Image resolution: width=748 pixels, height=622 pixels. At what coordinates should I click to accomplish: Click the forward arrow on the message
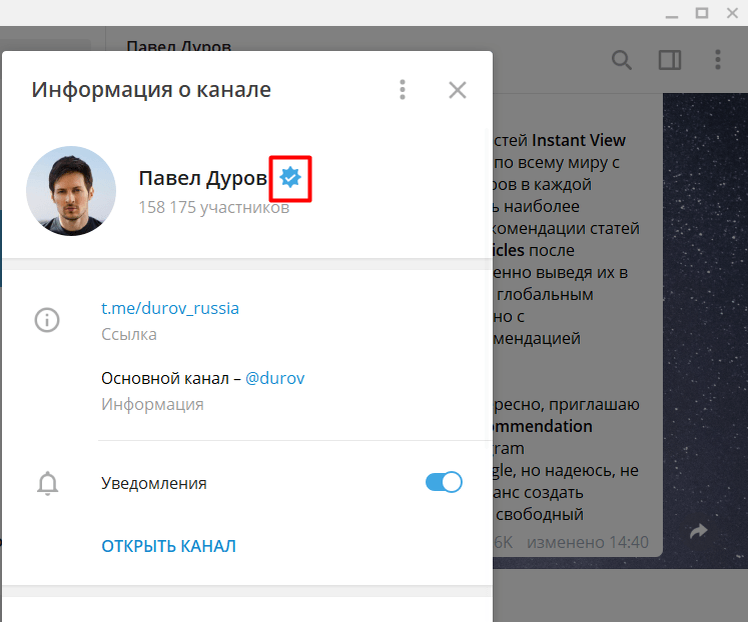tap(699, 530)
